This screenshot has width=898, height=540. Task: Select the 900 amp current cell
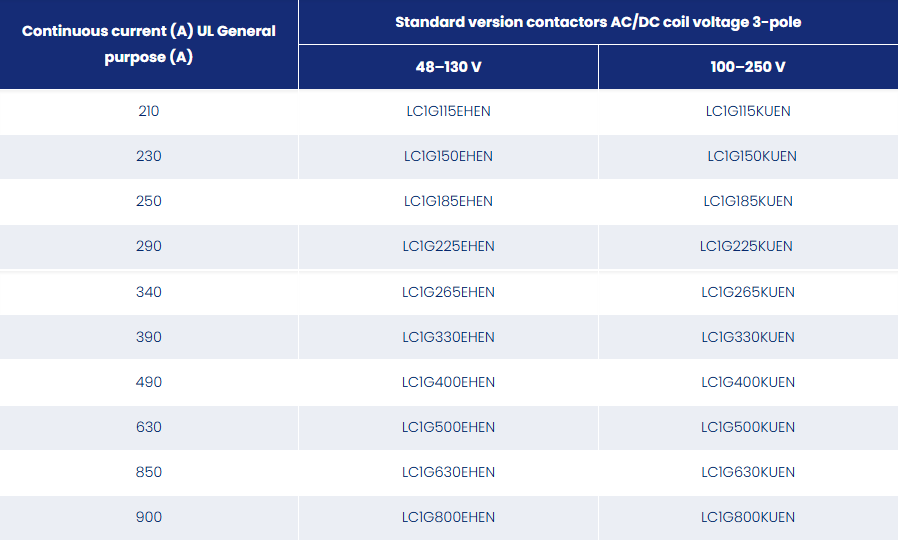149,517
